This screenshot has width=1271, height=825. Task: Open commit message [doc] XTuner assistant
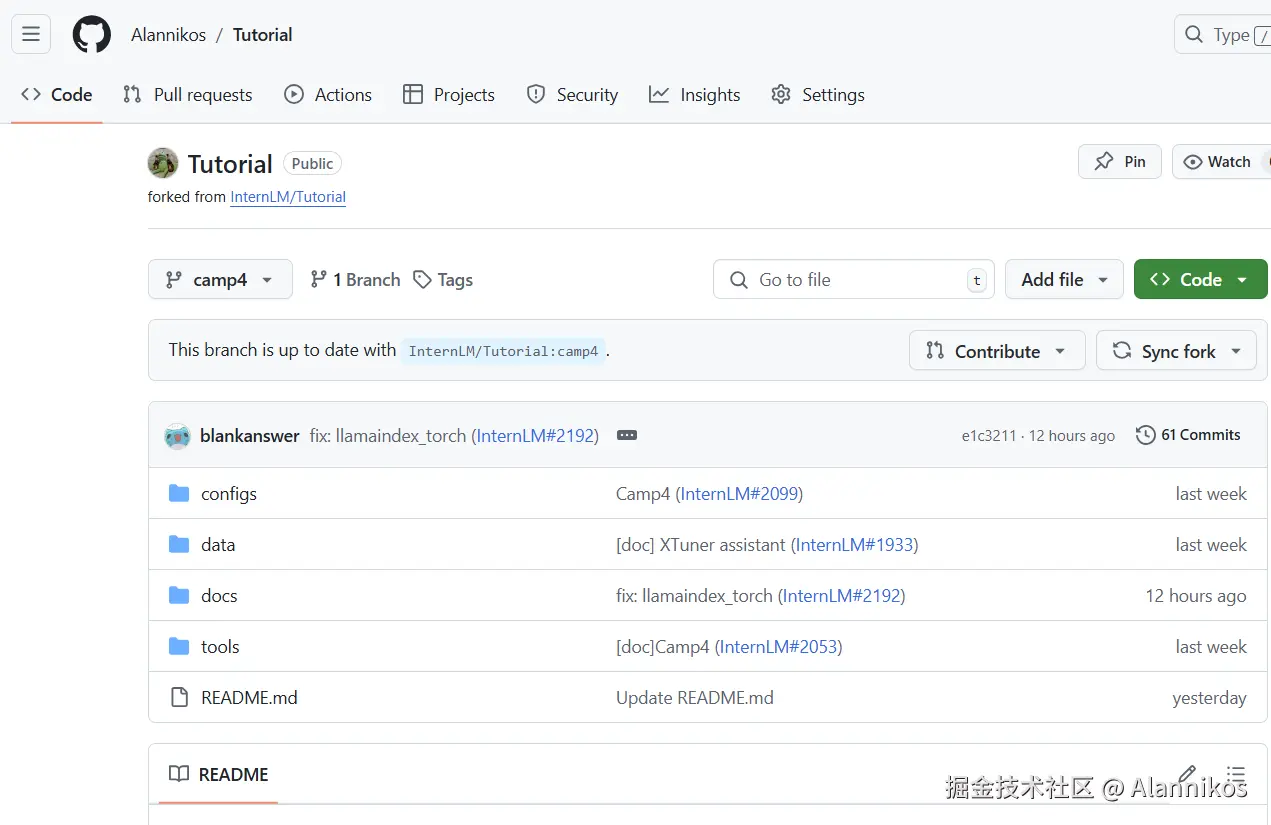click(x=701, y=545)
